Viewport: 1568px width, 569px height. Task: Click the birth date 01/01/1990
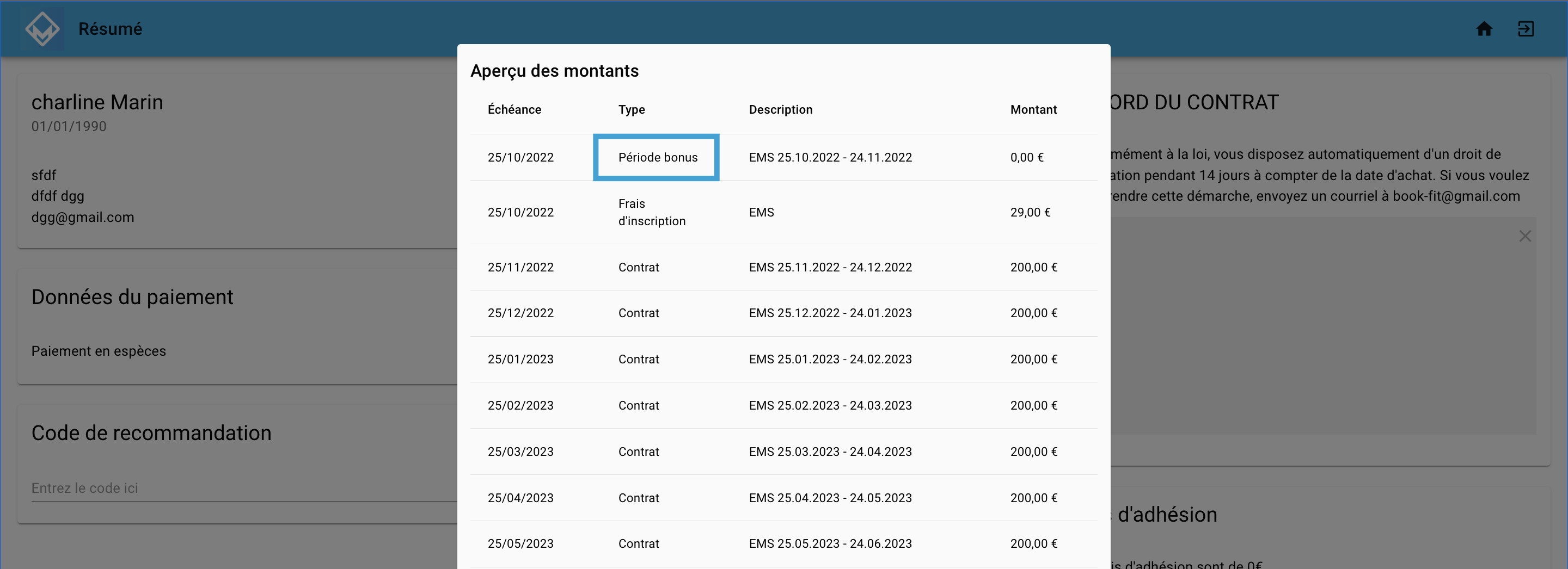coord(69,126)
